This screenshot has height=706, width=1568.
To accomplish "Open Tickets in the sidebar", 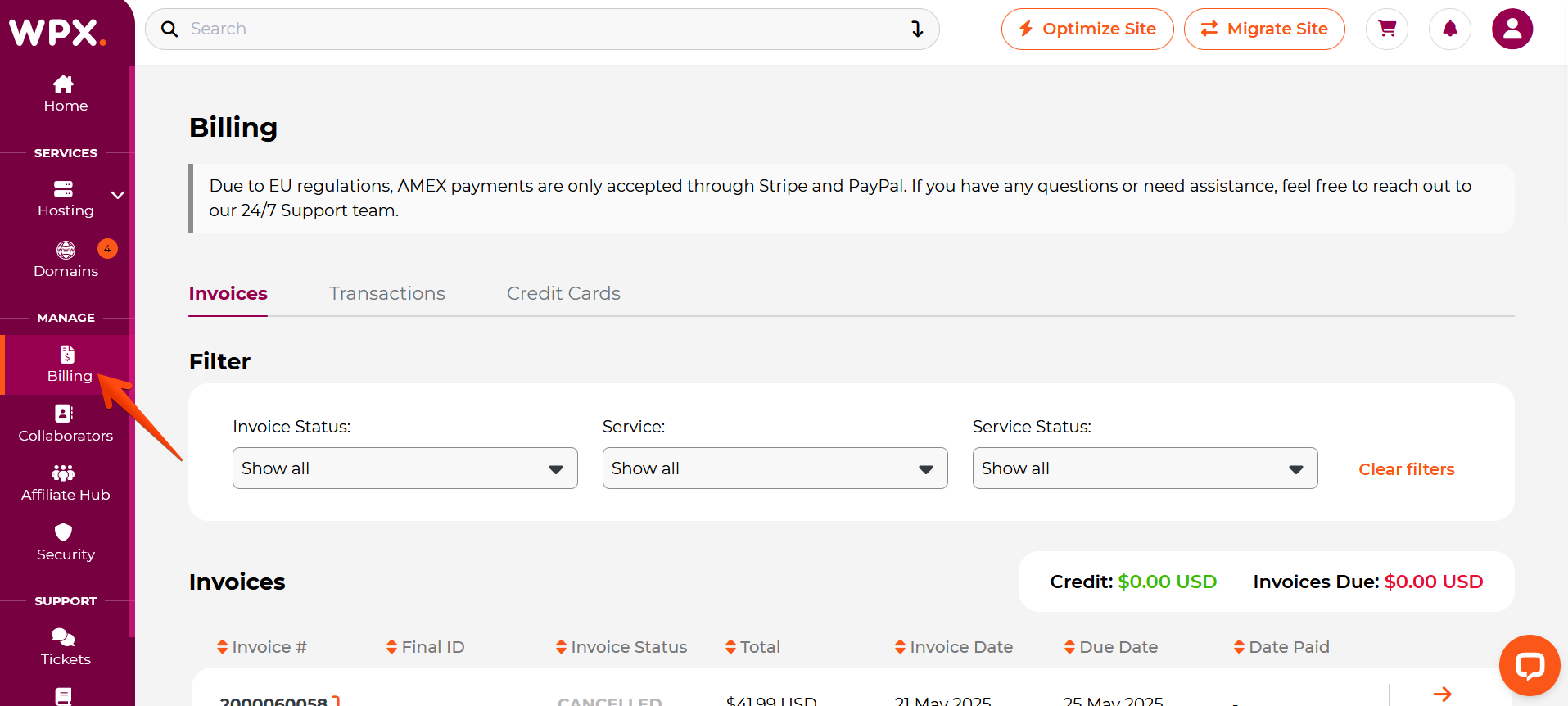I will 66,647.
